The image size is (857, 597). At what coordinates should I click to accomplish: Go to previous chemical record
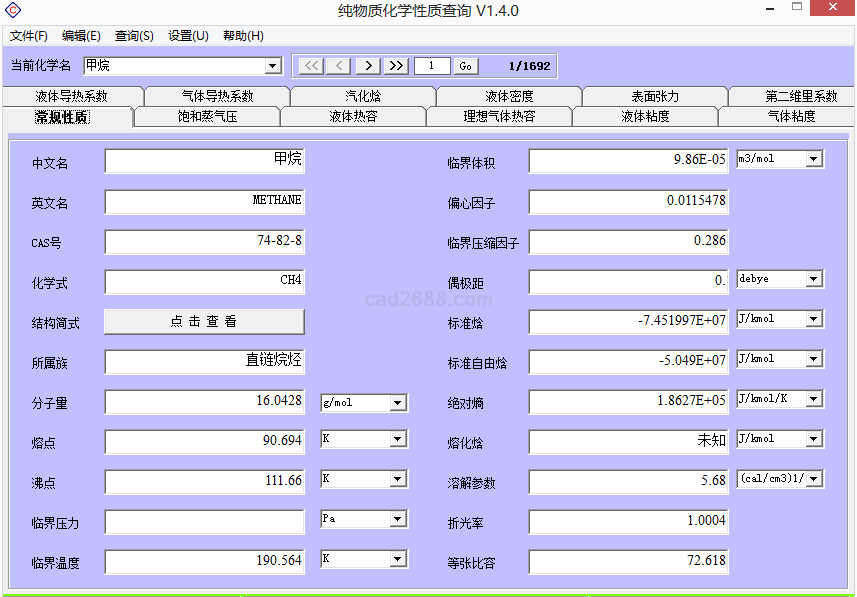340,66
